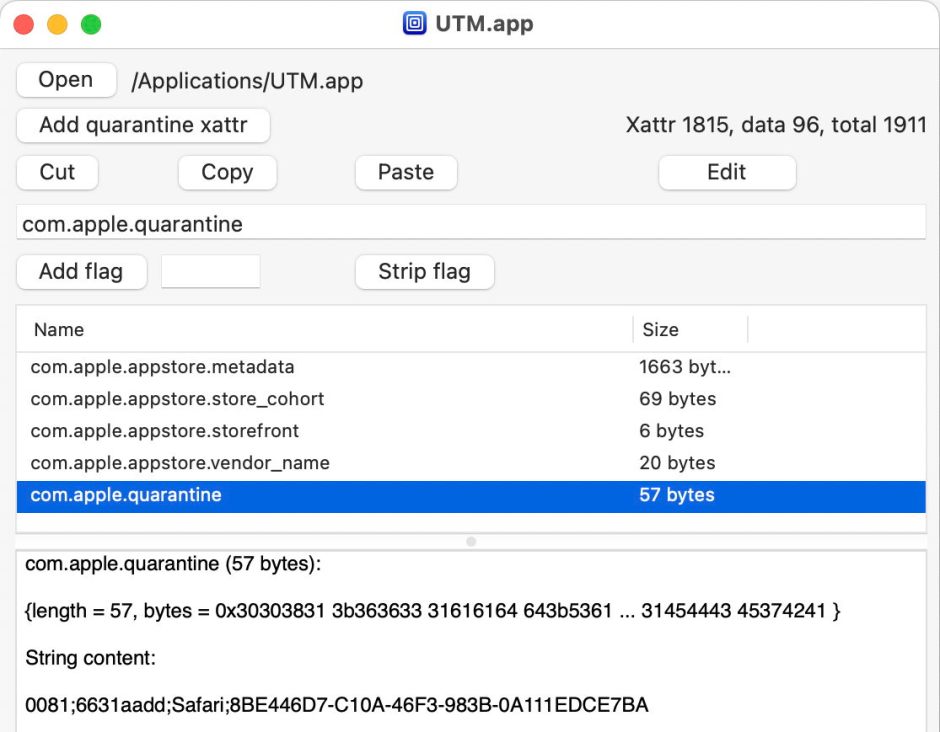The height and width of the screenshot is (732, 940).
Task: Paste an xattr with Paste button
Action: (406, 172)
